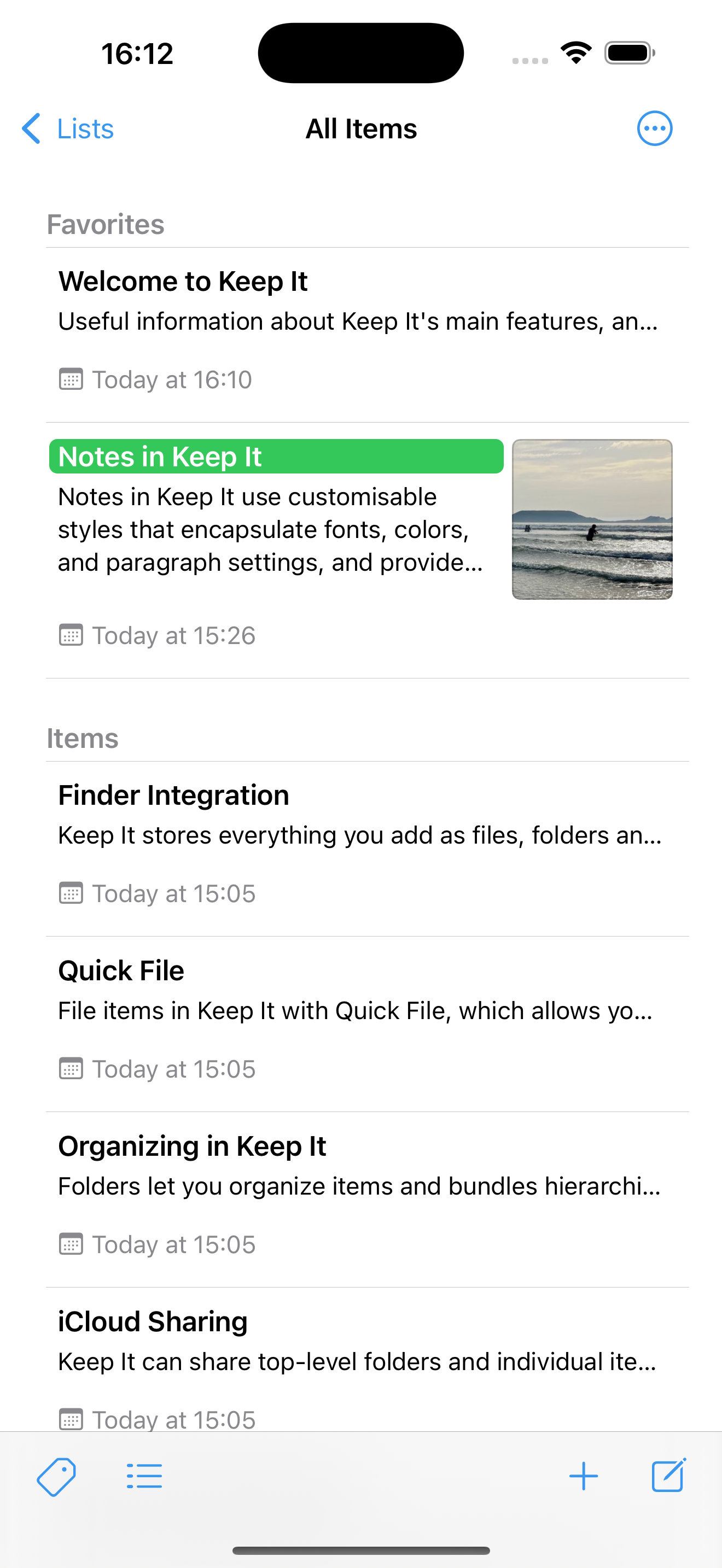
Task: Open the iCloud Sharing item
Action: tap(367, 1360)
